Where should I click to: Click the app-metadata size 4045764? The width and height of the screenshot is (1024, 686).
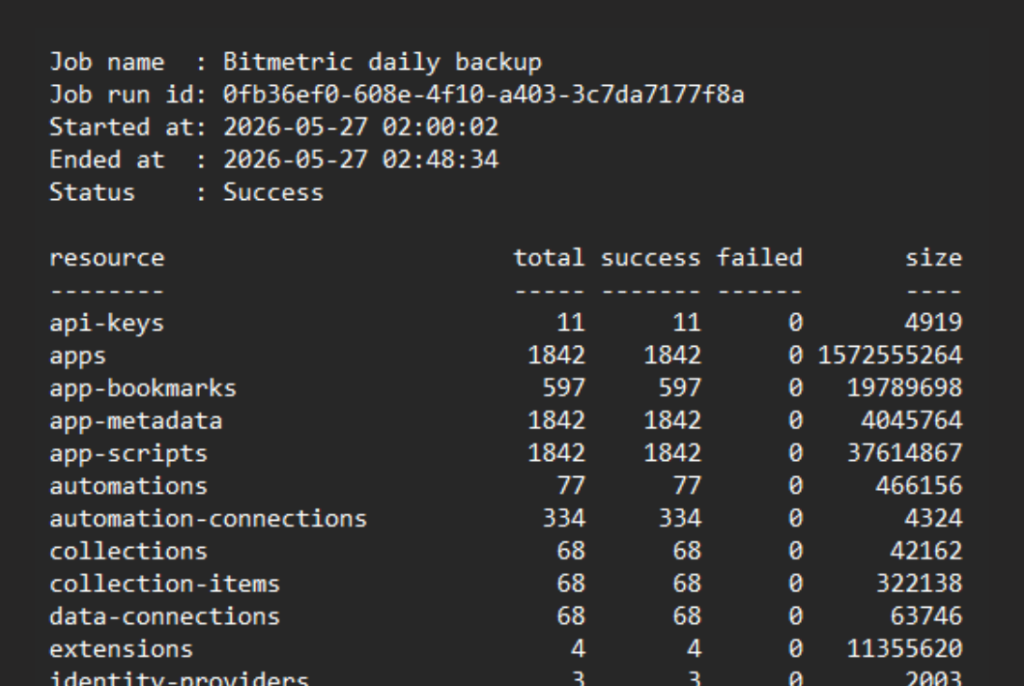[x=912, y=421]
